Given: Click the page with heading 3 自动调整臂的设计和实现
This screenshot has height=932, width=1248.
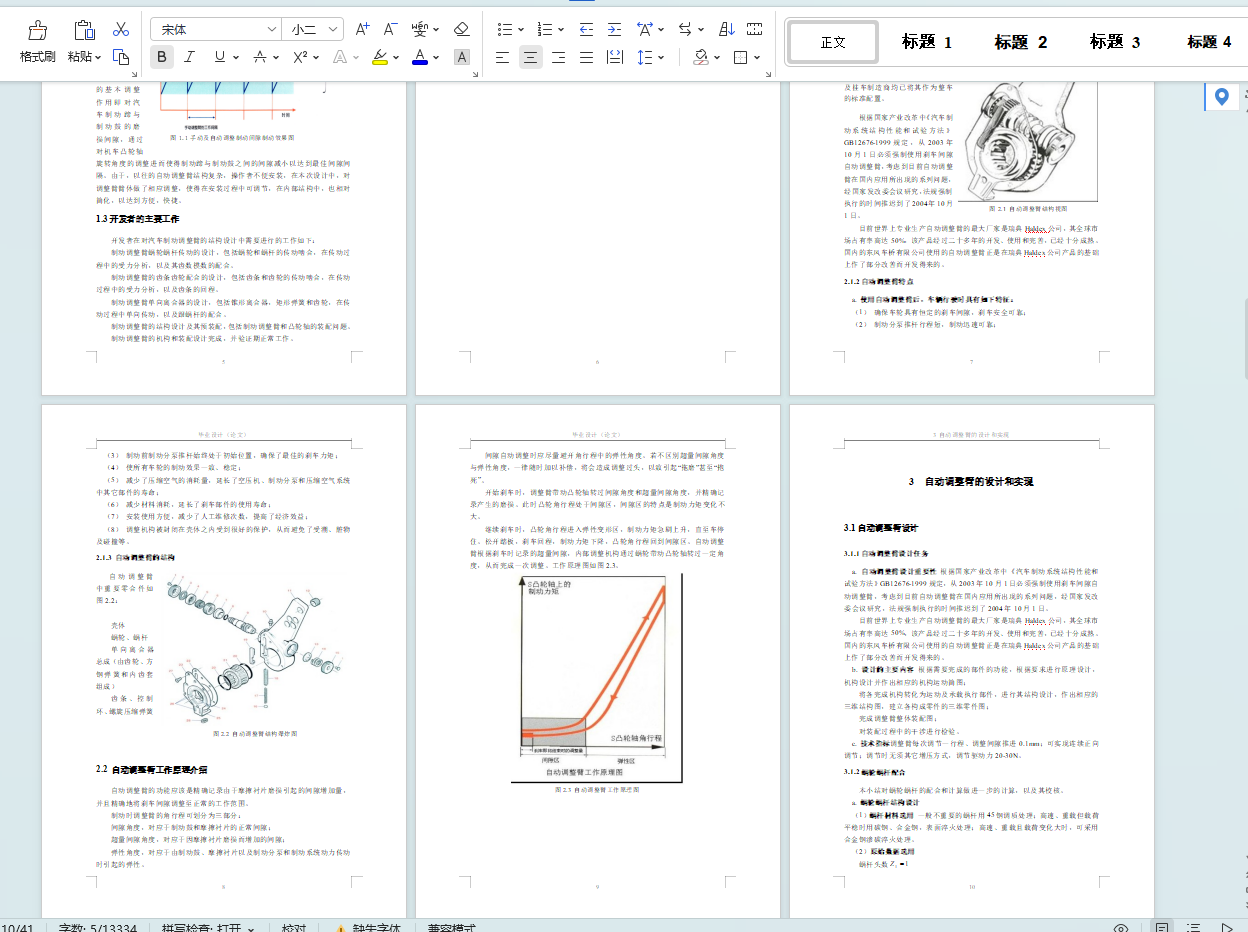Looking at the screenshot, I should pyautogui.click(x=972, y=661).
